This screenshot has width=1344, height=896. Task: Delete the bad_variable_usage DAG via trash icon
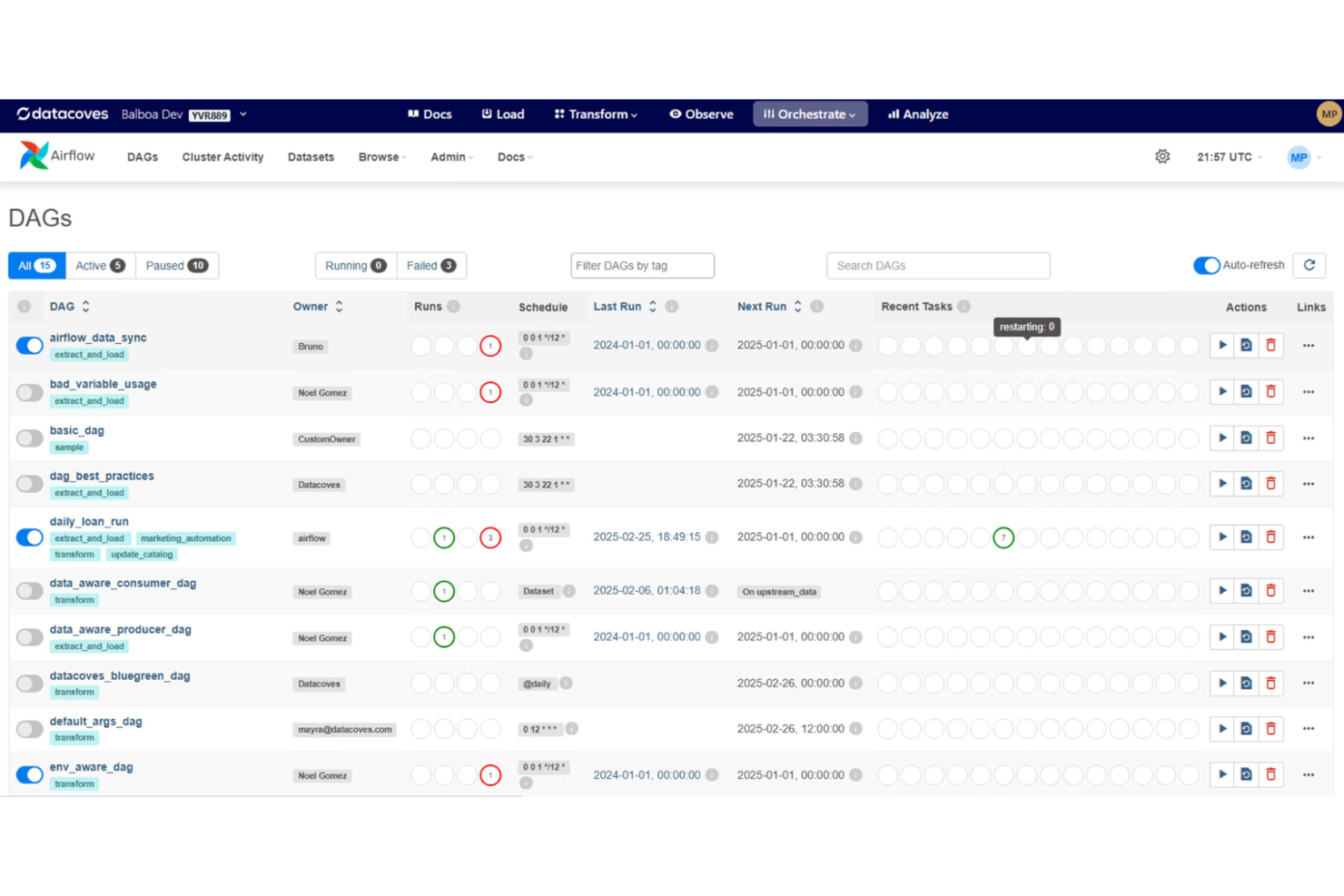tap(1270, 392)
